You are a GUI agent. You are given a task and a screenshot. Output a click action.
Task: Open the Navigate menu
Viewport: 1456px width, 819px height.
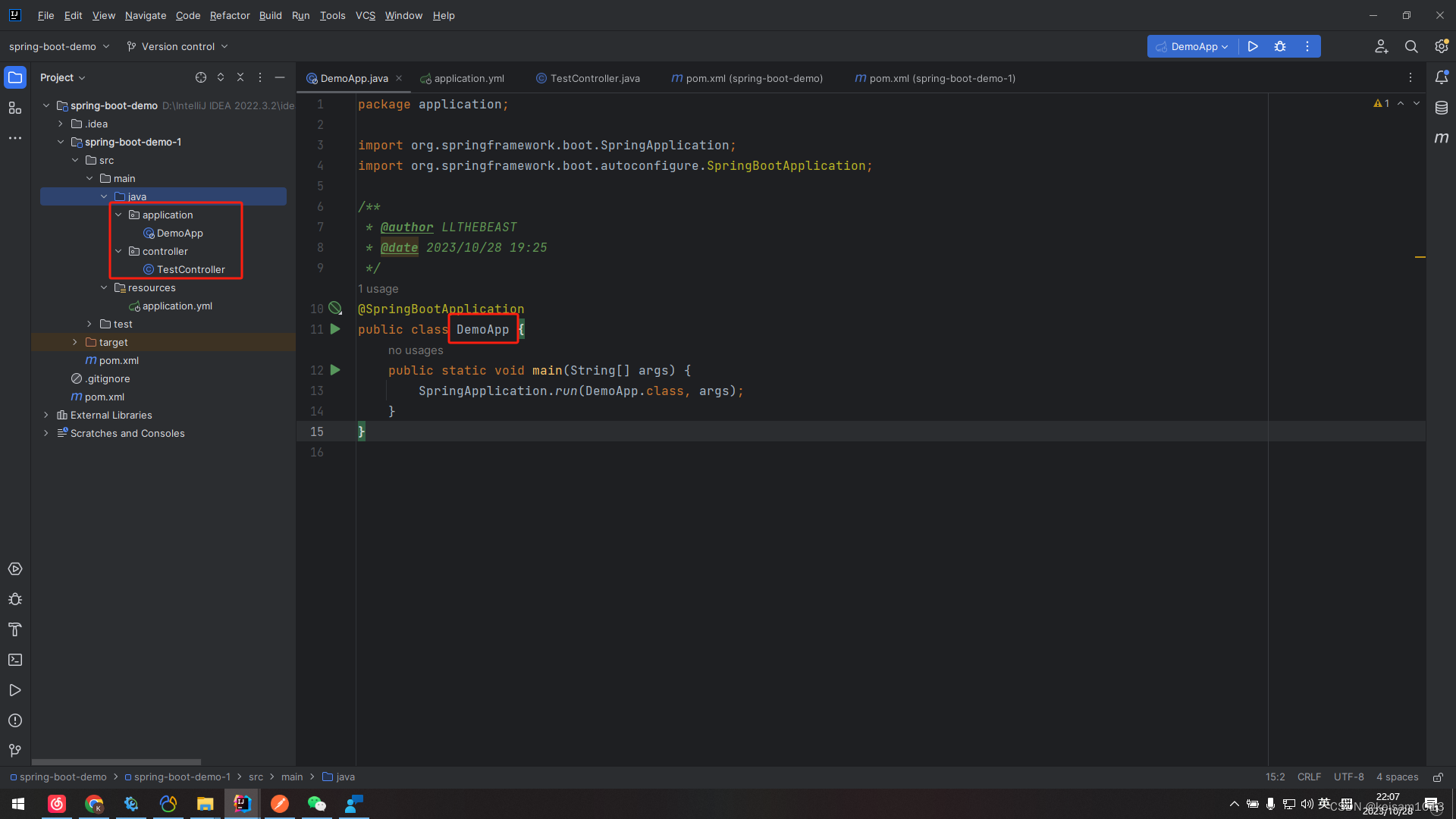[x=146, y=15]
